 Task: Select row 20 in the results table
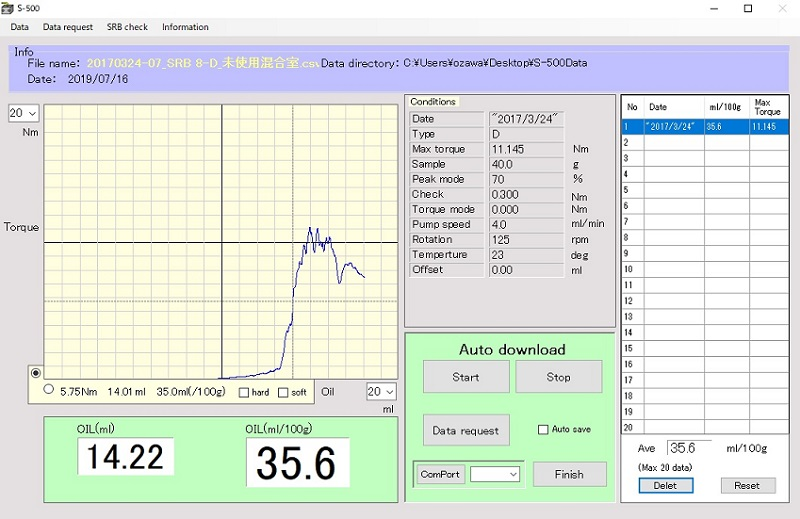705,427
